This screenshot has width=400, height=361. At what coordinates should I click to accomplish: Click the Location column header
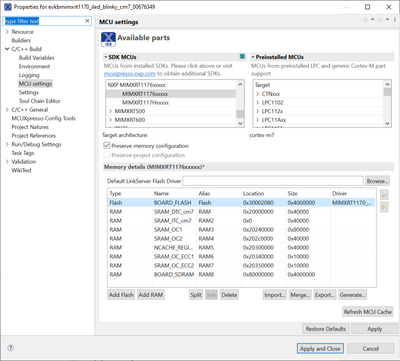[264, 193]
